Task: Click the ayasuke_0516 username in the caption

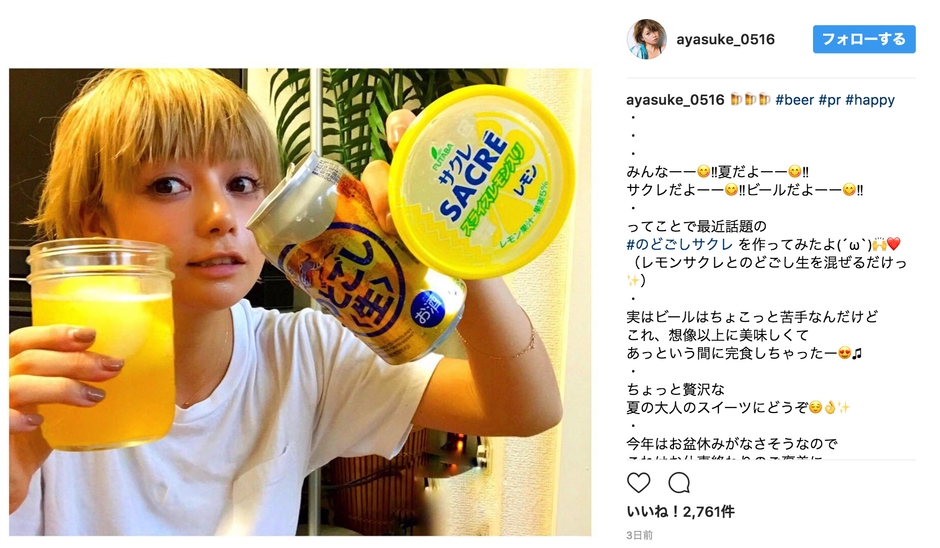Action: pyautogui.click(x=675, y=100)
